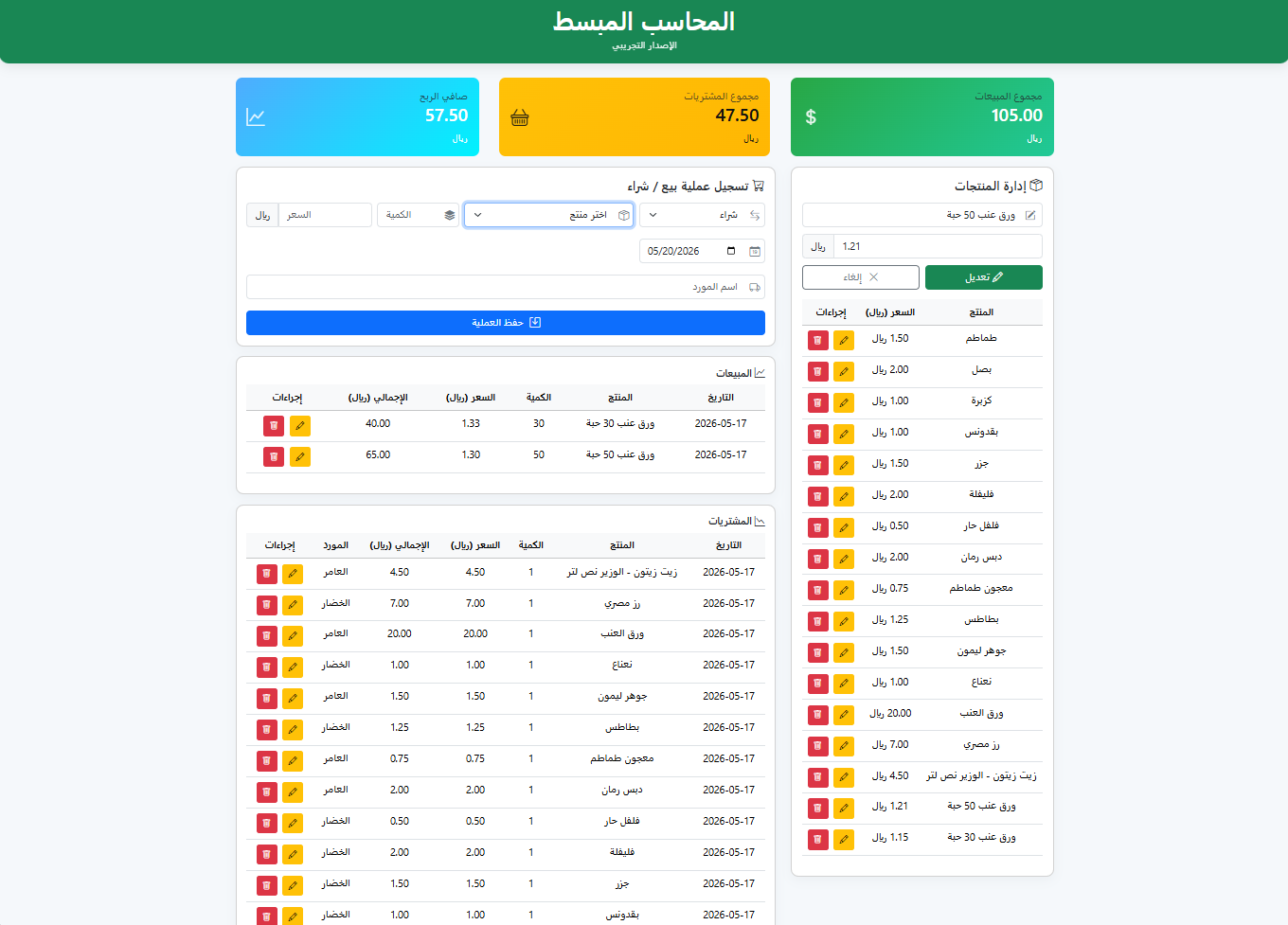Edit the دبس رمان product

click(844, 559)
